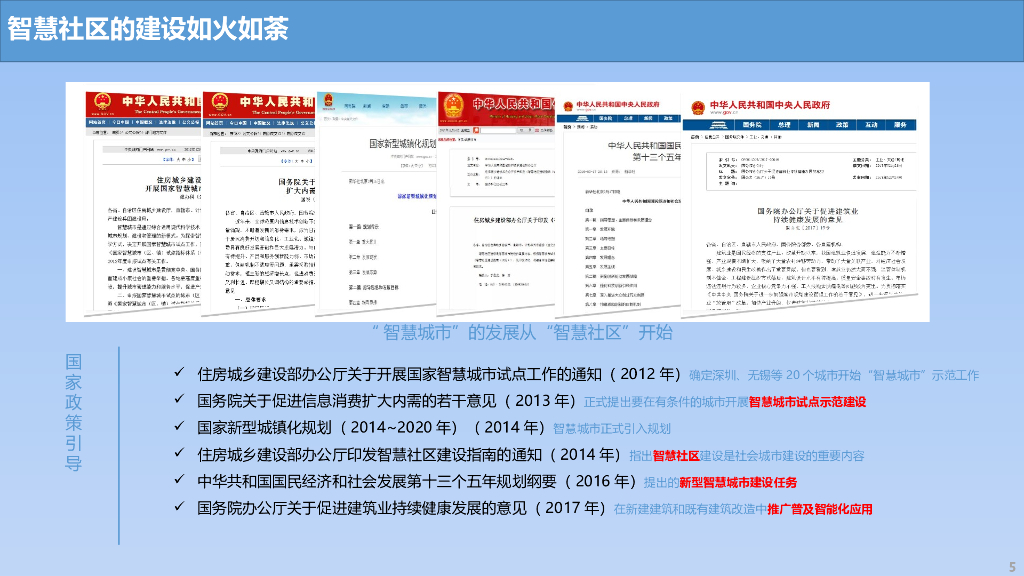This screenshot has height=576, width=1024.
Task: Open 互动 tab in the rightmost document nav
Action: (871, 125)
